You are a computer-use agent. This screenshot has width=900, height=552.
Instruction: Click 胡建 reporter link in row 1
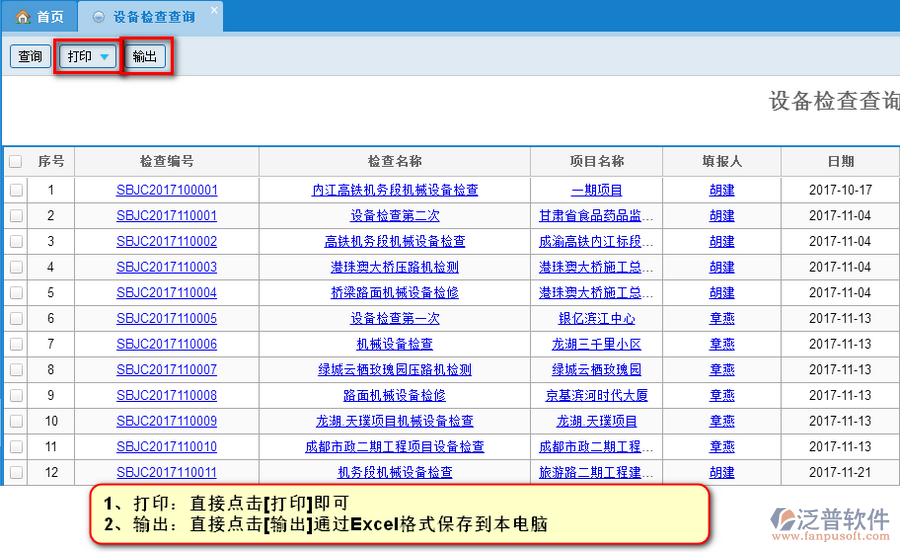click(x=722, y=190)
